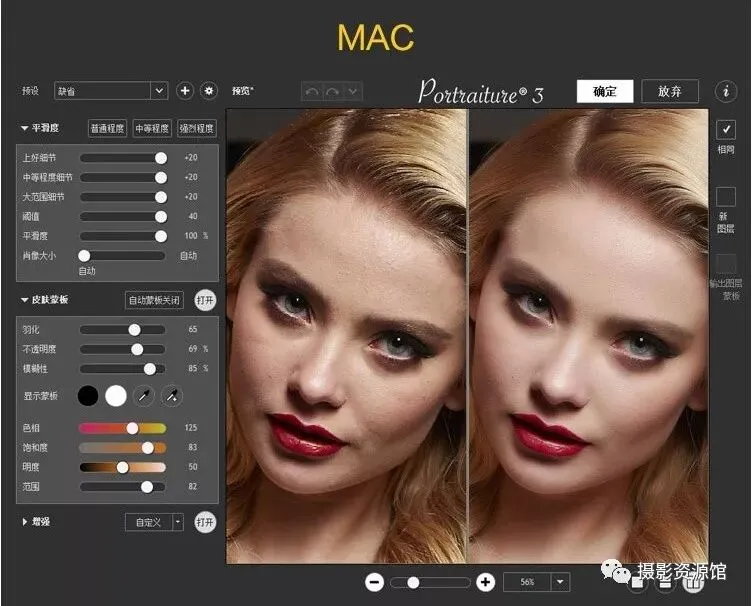
Task: Open preset settings gear icon
Action: click(209, 91)
